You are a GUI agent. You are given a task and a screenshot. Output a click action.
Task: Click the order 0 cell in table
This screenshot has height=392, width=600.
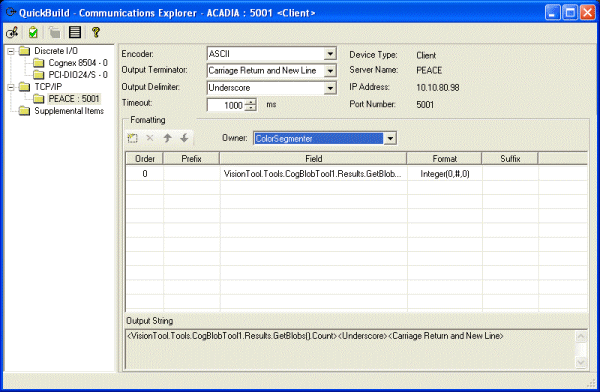[145, 174]
